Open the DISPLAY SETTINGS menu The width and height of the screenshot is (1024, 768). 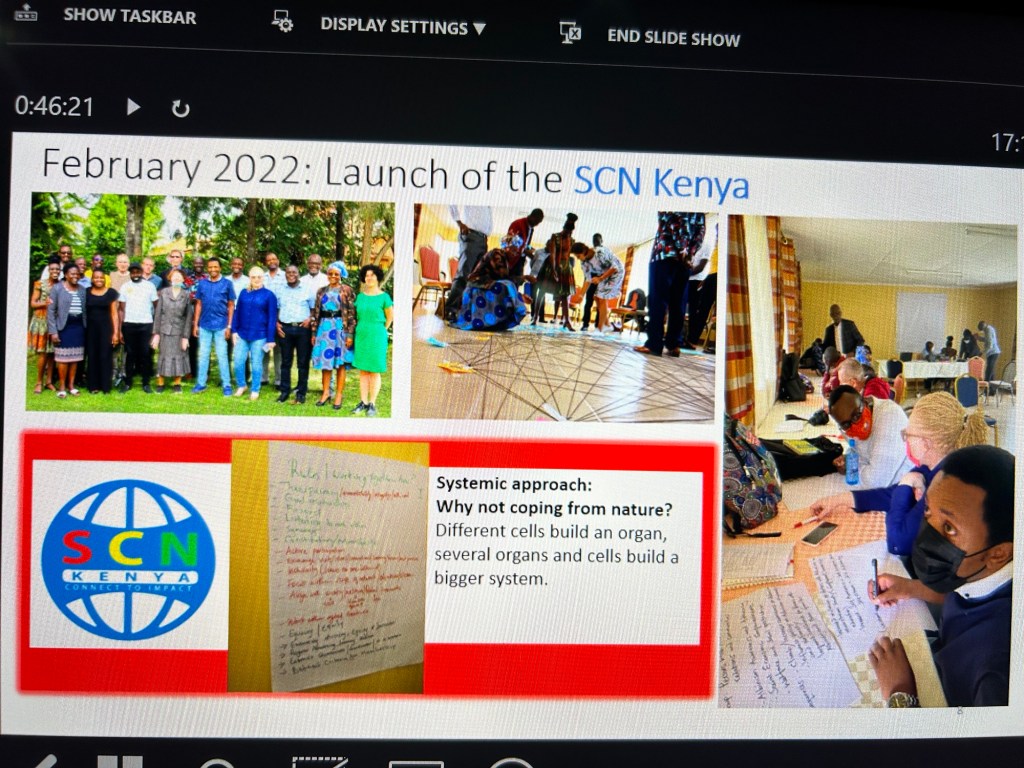(x=393, y=26)
